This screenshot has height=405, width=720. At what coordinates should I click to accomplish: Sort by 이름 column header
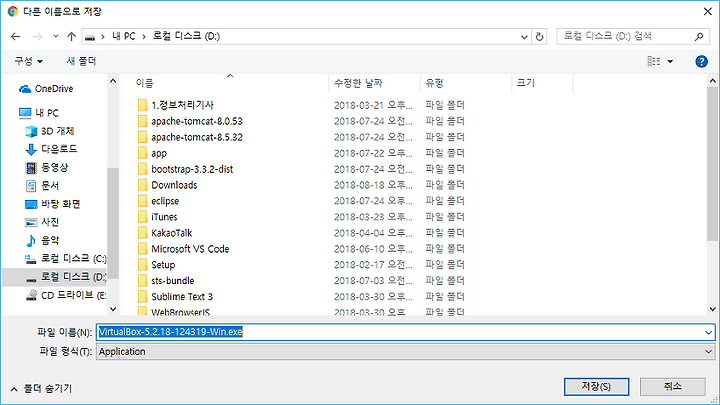144,83
